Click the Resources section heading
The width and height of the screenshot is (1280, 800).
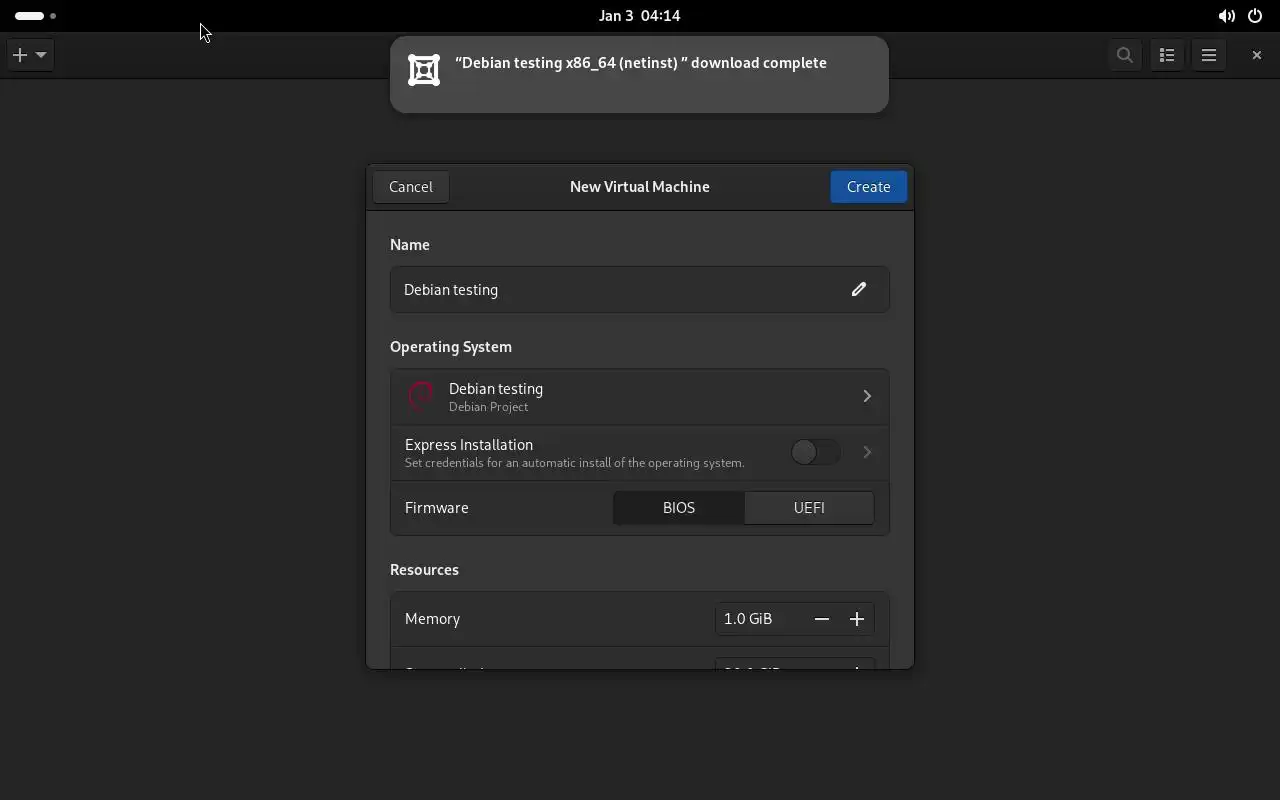424,570
